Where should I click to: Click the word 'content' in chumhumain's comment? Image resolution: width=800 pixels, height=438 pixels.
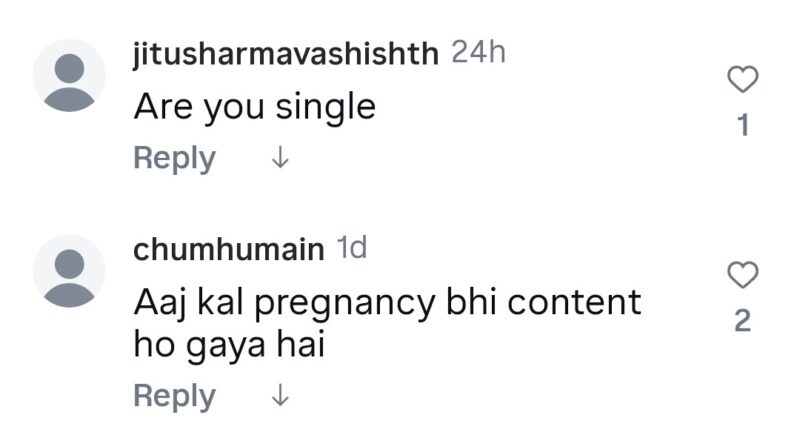point(576,301)
